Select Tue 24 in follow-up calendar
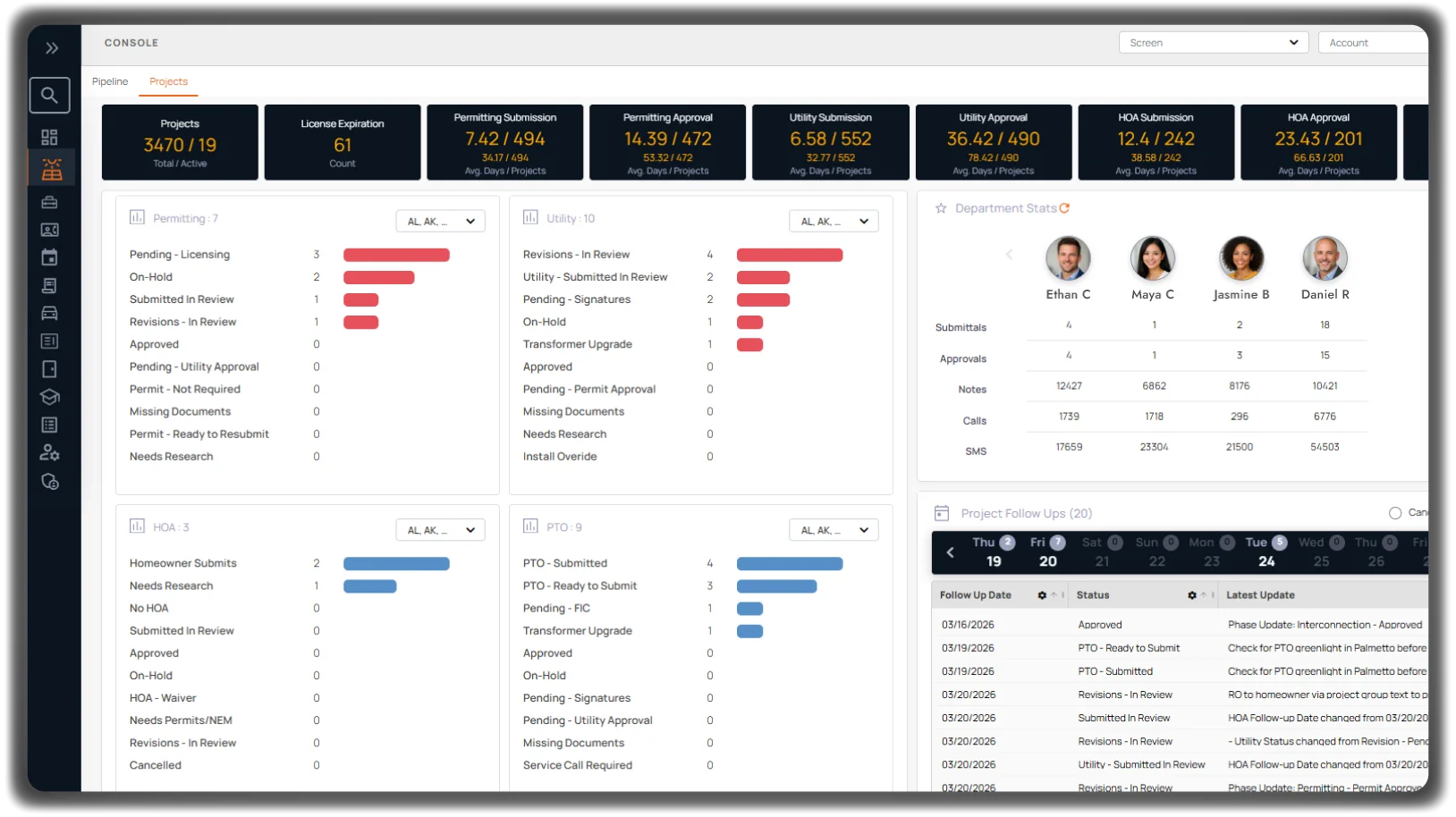This screenshot has height=817, width=1456. click(1266, 552)
